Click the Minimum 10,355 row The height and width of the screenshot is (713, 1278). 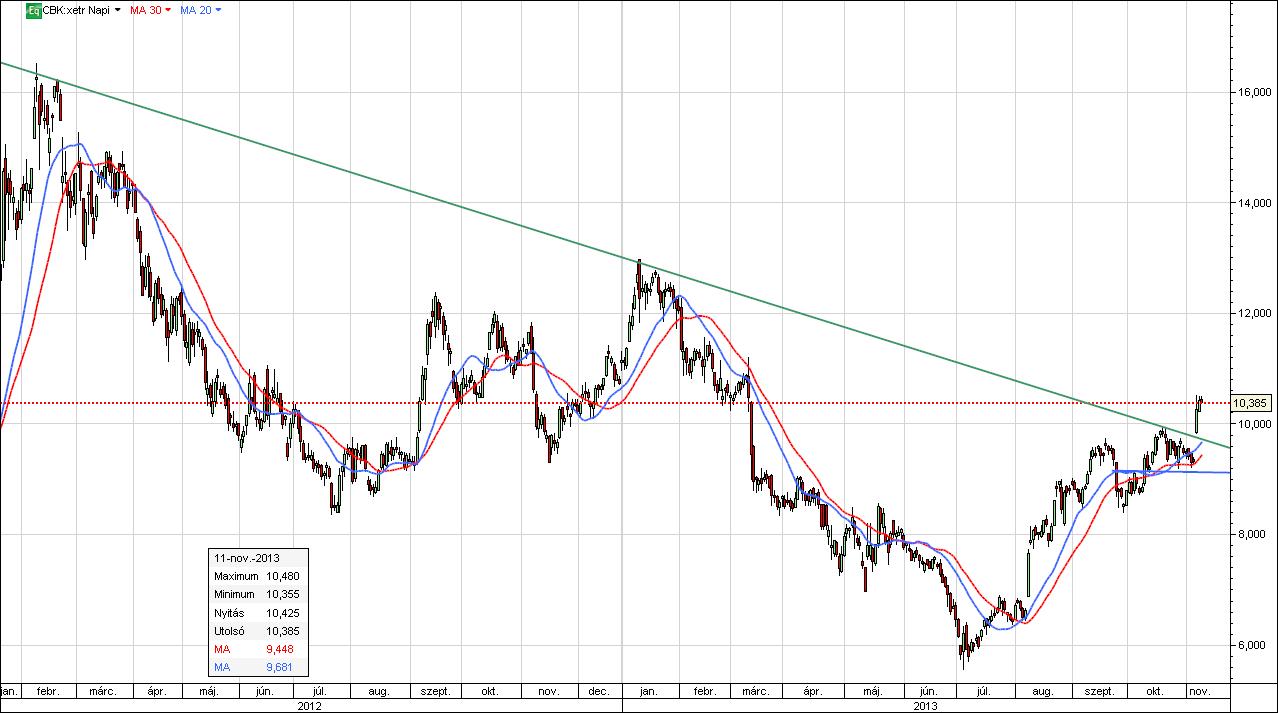pos(257,594)
